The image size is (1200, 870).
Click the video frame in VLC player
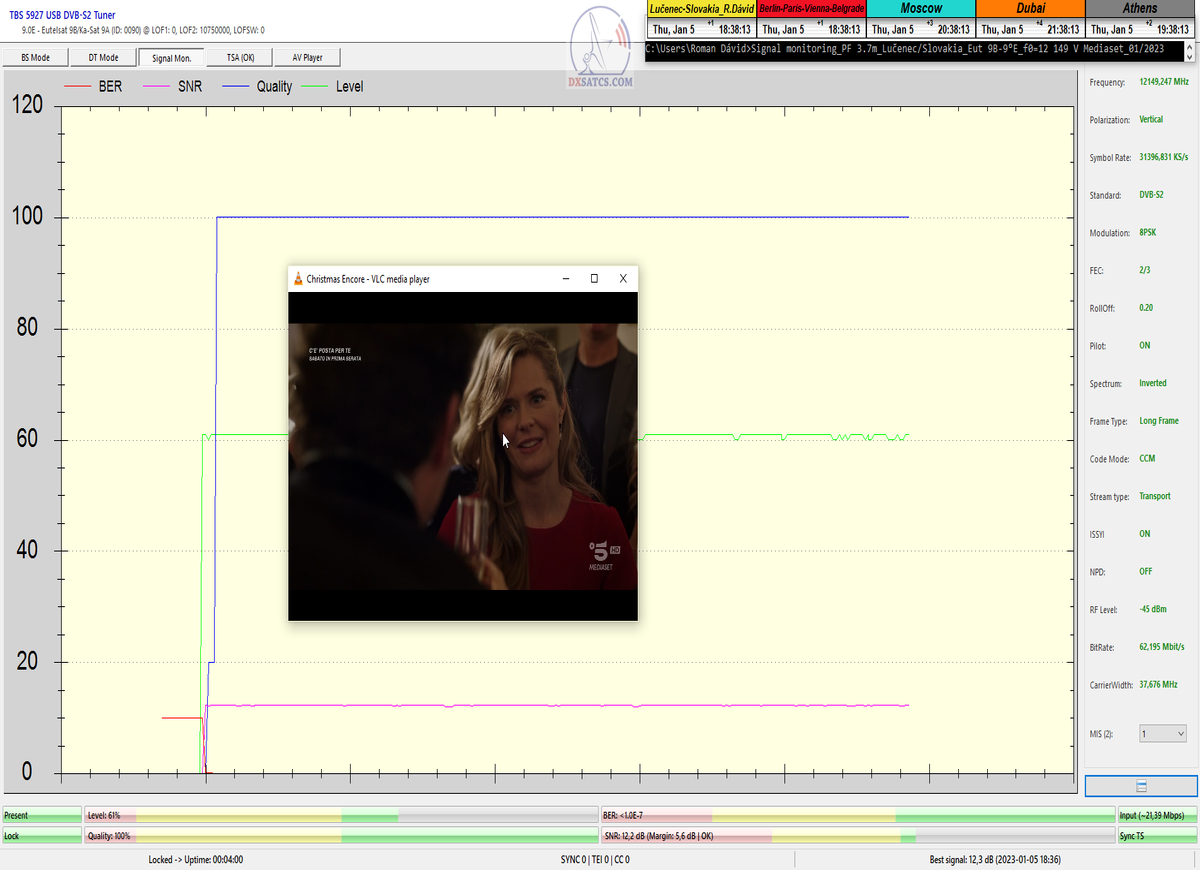pos(462,455)
